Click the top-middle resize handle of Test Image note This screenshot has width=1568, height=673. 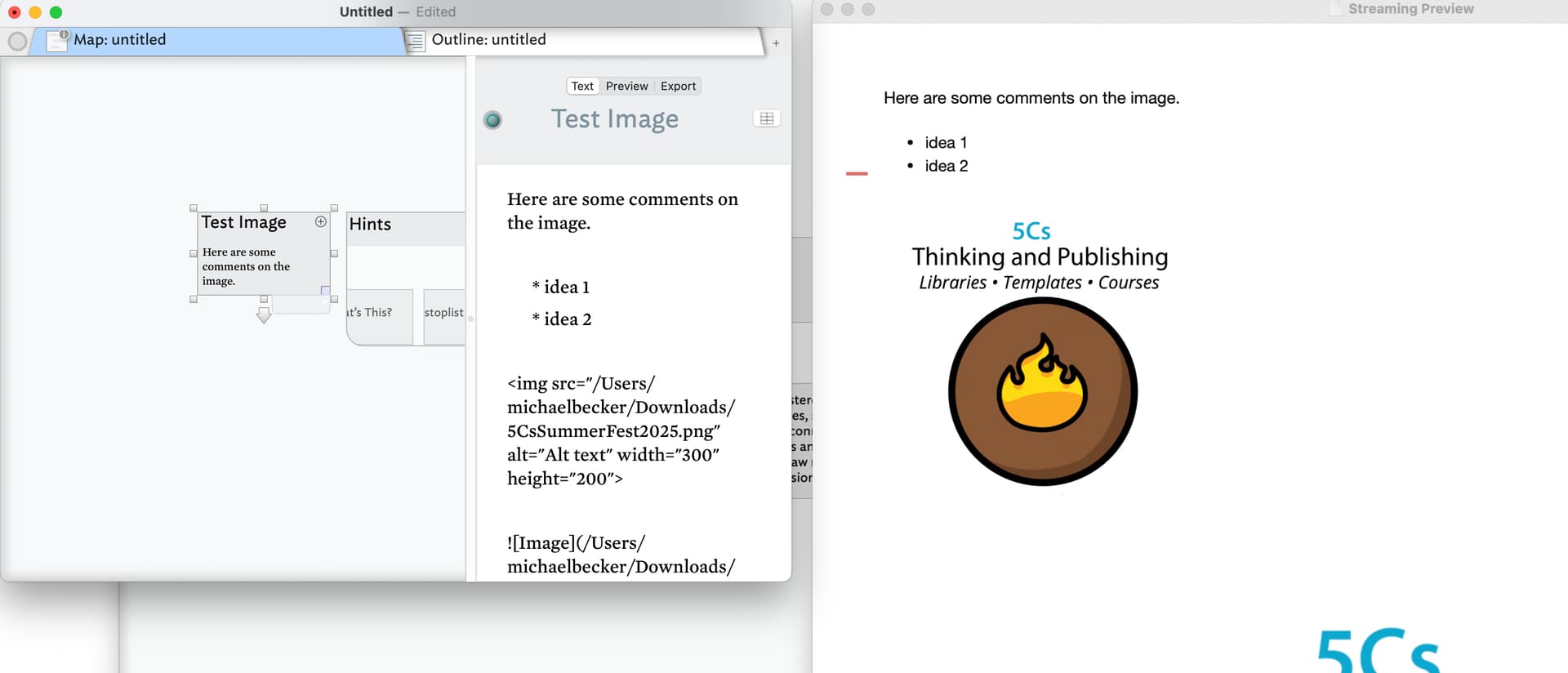click(264, 208)
